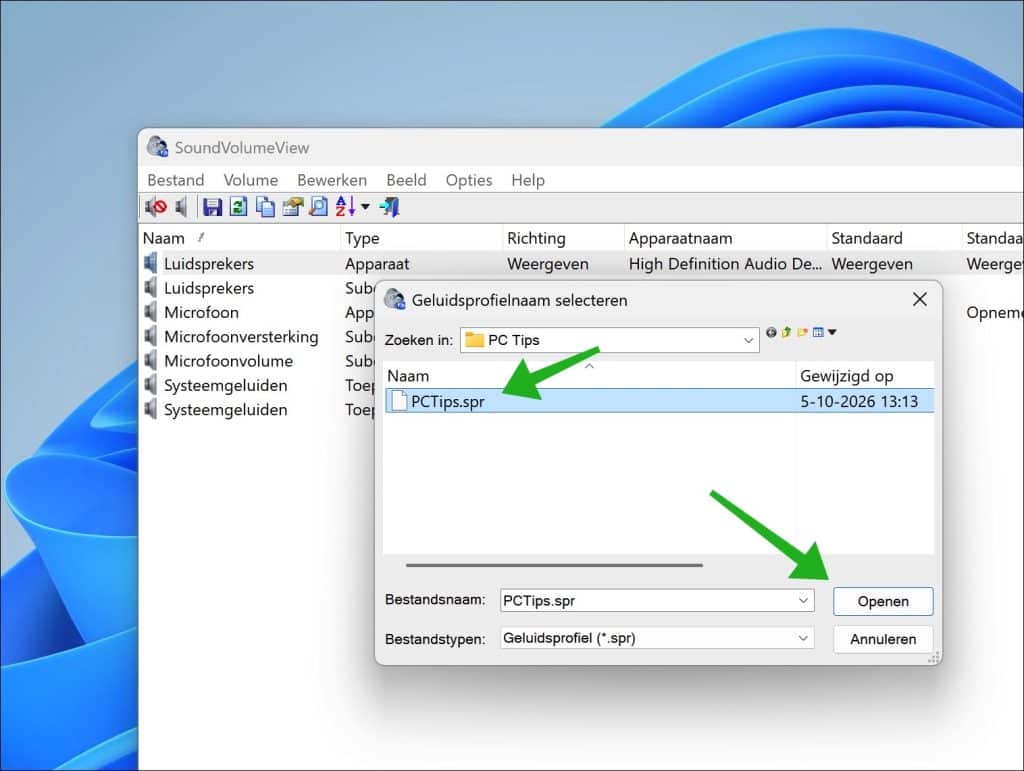Click the date '5-10-2026 13:13'
Viewport: 1024px width, 771px height.
click(x=859, y=401)
